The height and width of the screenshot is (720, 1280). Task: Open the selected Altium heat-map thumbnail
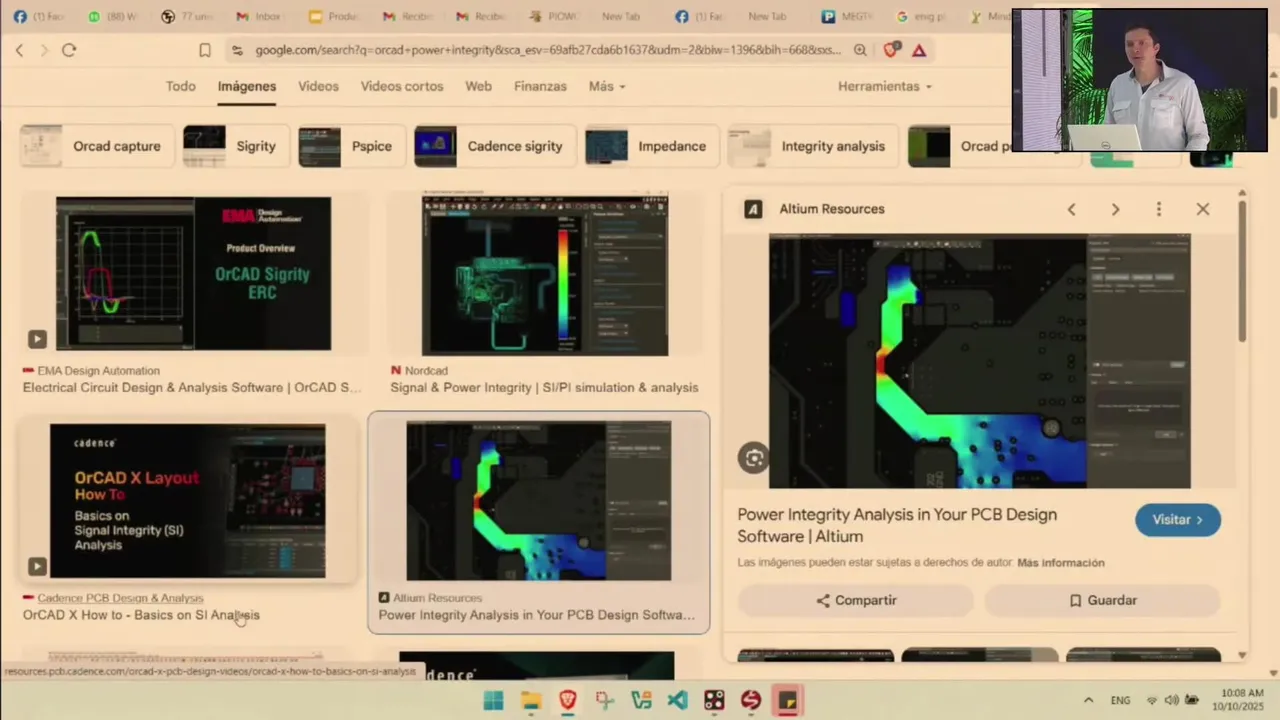pos(539,501)
